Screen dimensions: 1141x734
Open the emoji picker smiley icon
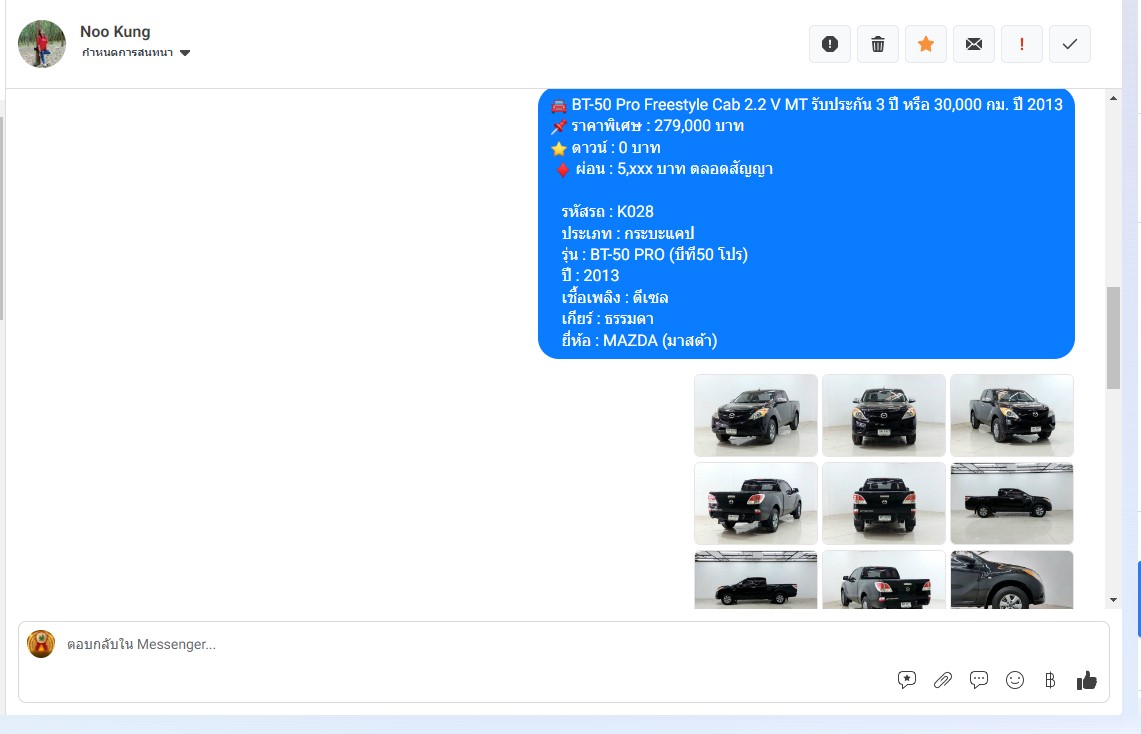1014,679
